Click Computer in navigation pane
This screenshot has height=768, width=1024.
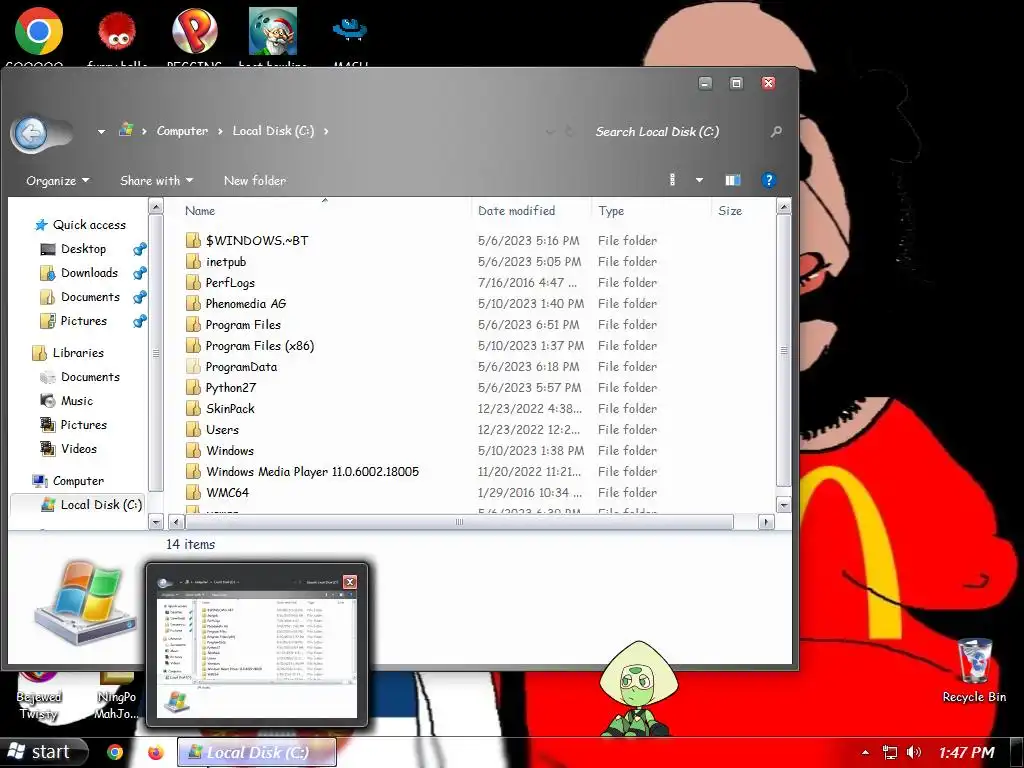[x=78, y=481]
